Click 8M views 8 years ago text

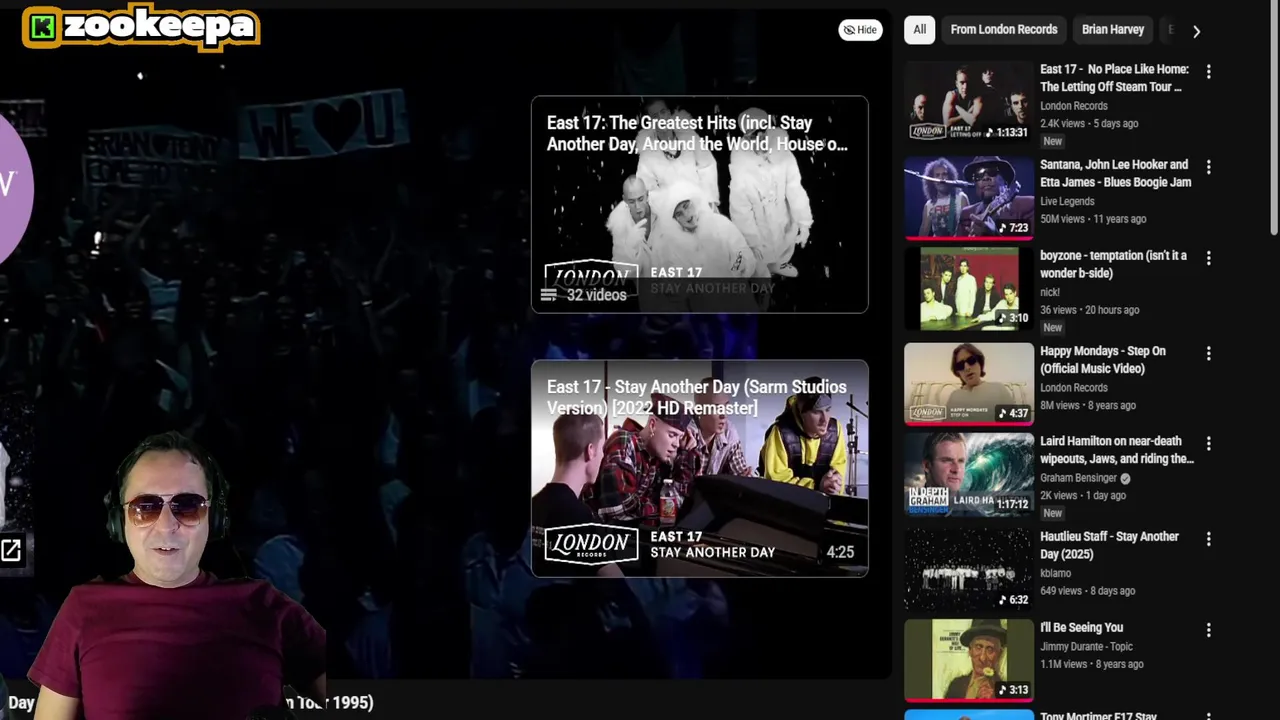pyautogui.click(x=1088, y=406)
